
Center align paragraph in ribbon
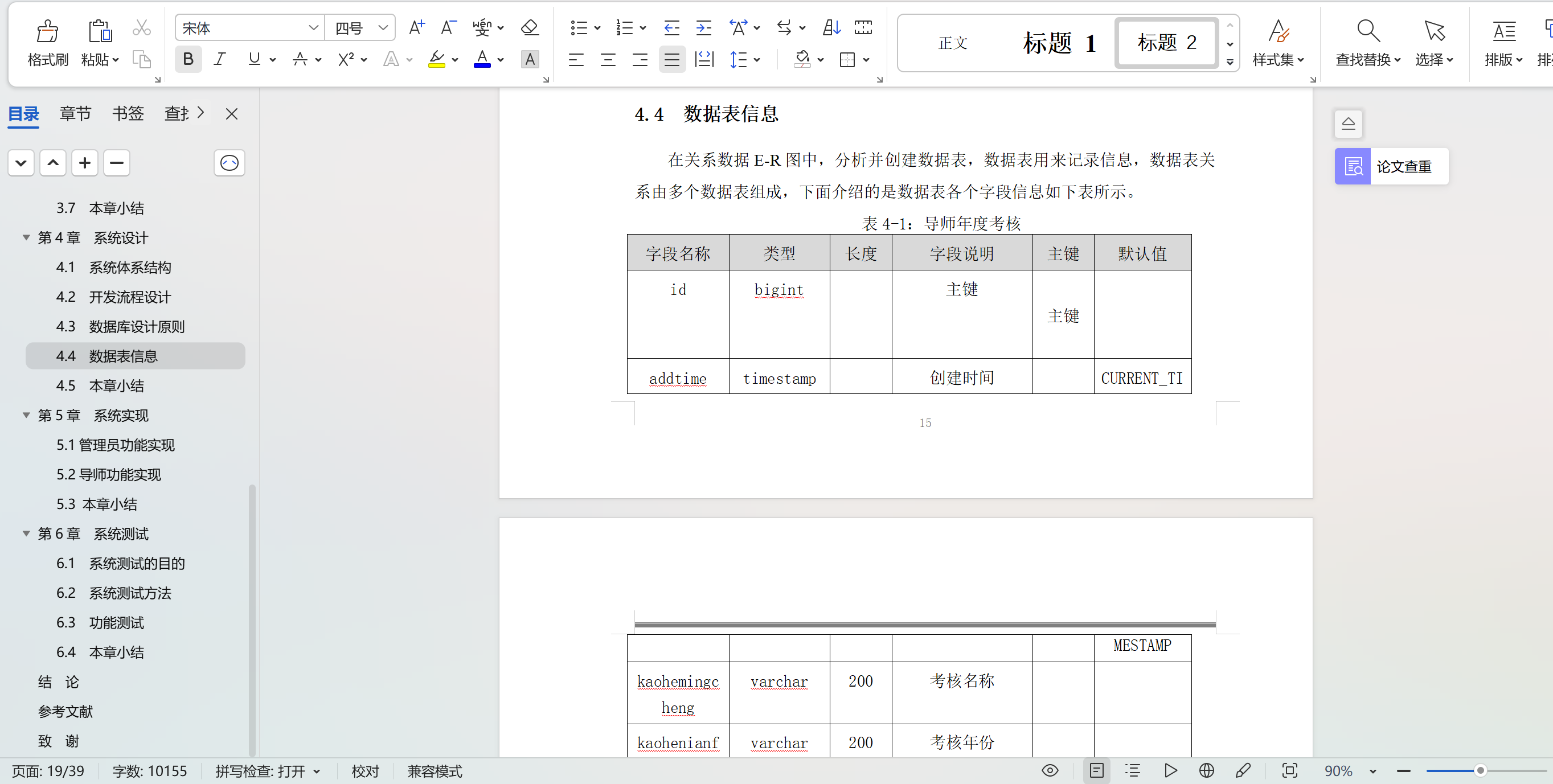608,59
